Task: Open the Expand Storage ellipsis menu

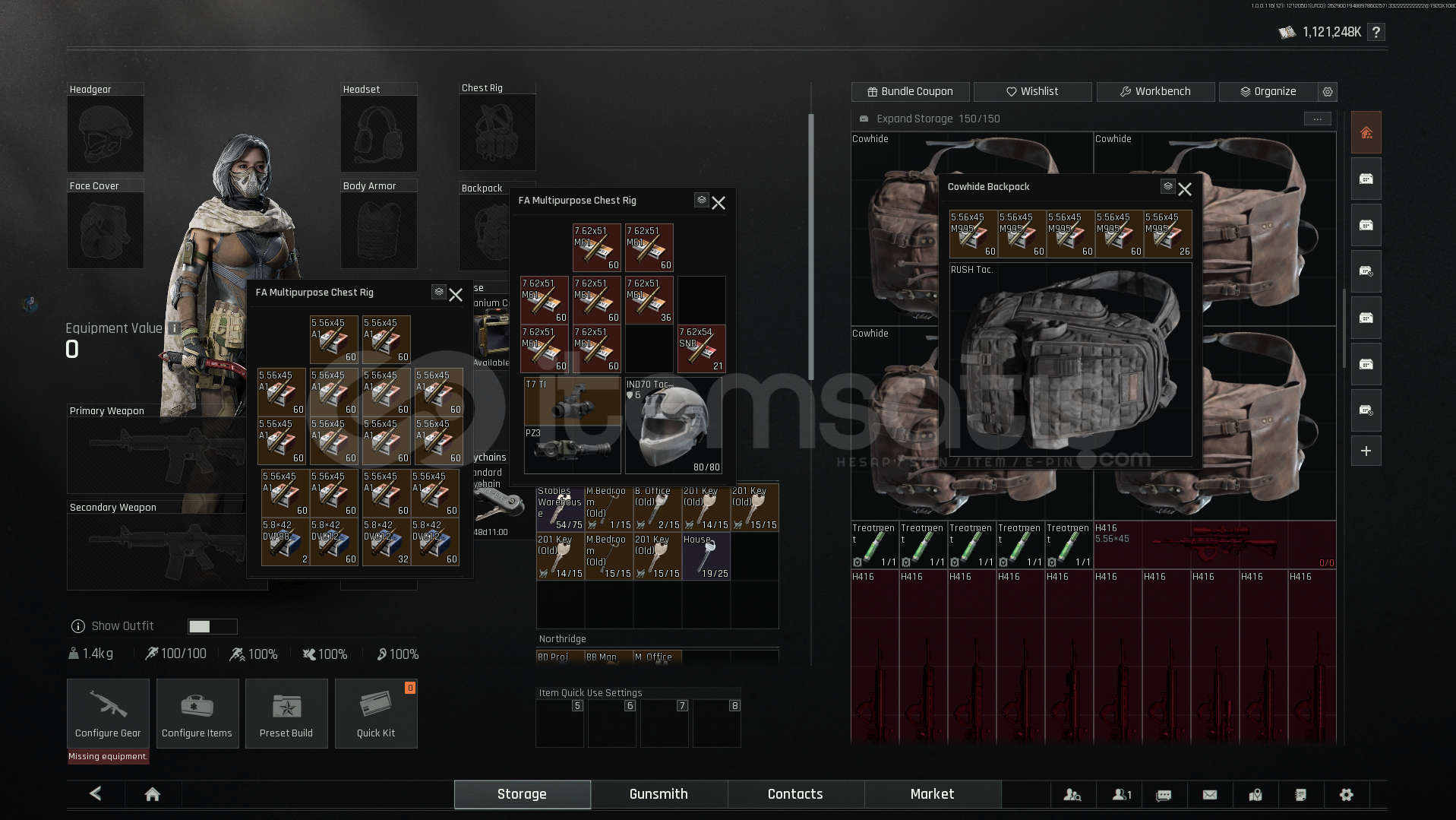Action: (1317, 119)
